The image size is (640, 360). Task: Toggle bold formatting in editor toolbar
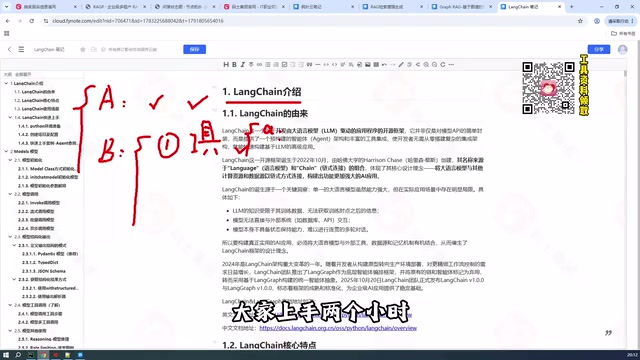click(234, 64)
